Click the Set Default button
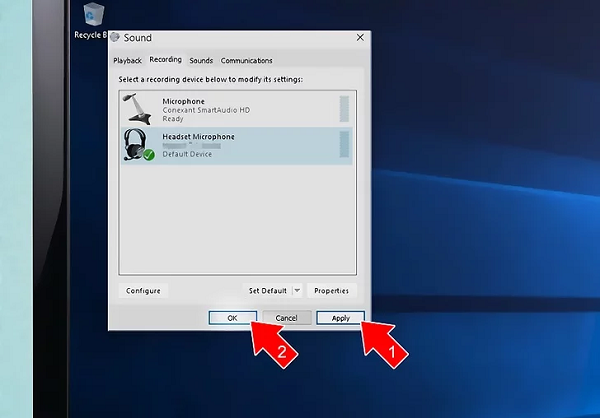Image resolution: width=600 pixels, height=418 pixels. (x=267, y=291)
